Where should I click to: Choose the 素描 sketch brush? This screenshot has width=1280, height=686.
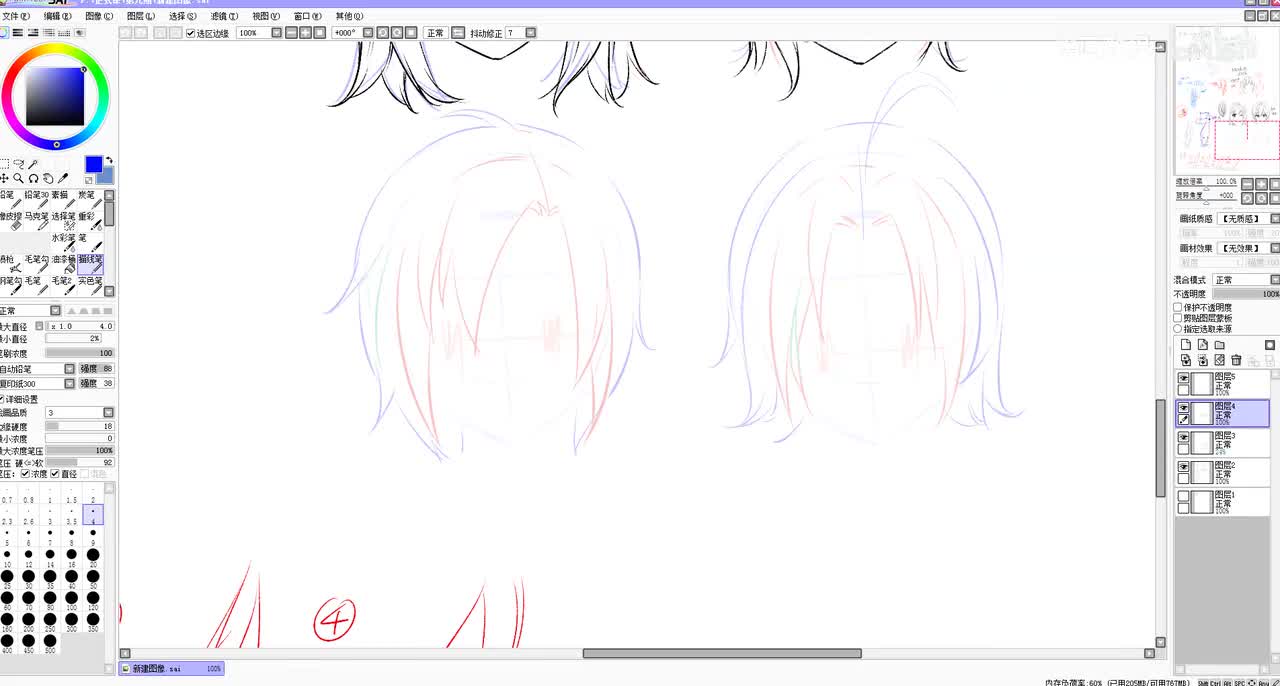[64, 200]
